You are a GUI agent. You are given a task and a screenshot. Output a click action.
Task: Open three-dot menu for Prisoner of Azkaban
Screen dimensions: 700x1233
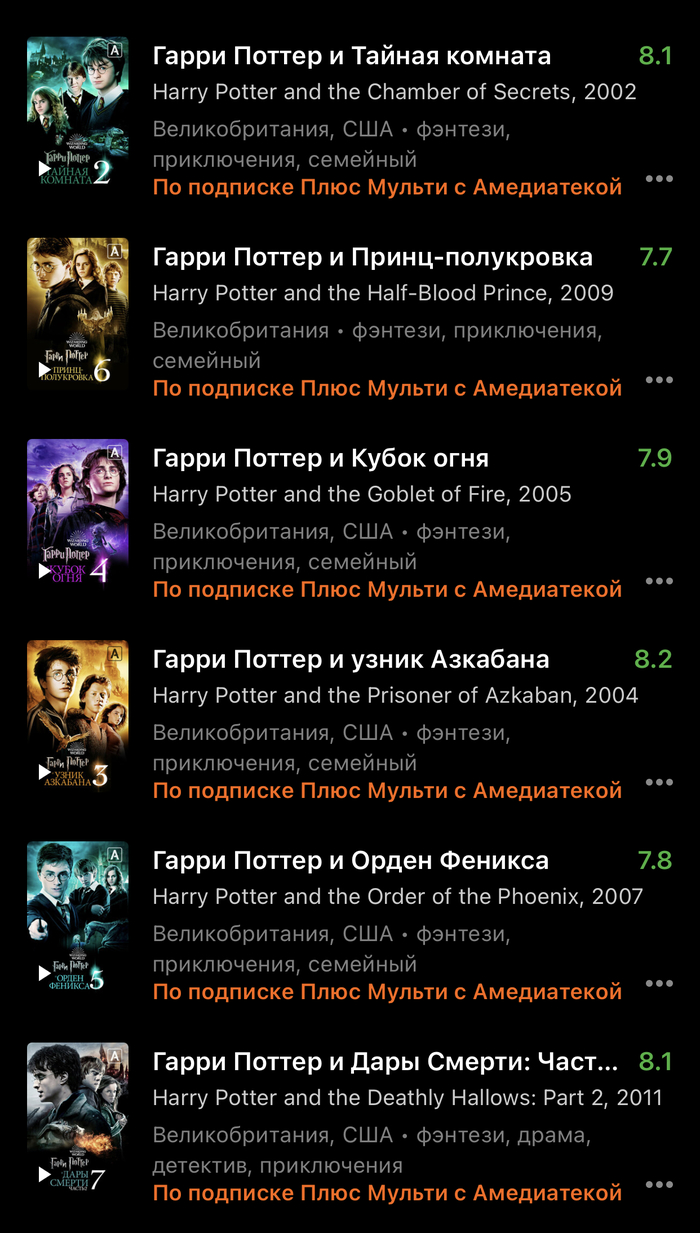point(659,782)
